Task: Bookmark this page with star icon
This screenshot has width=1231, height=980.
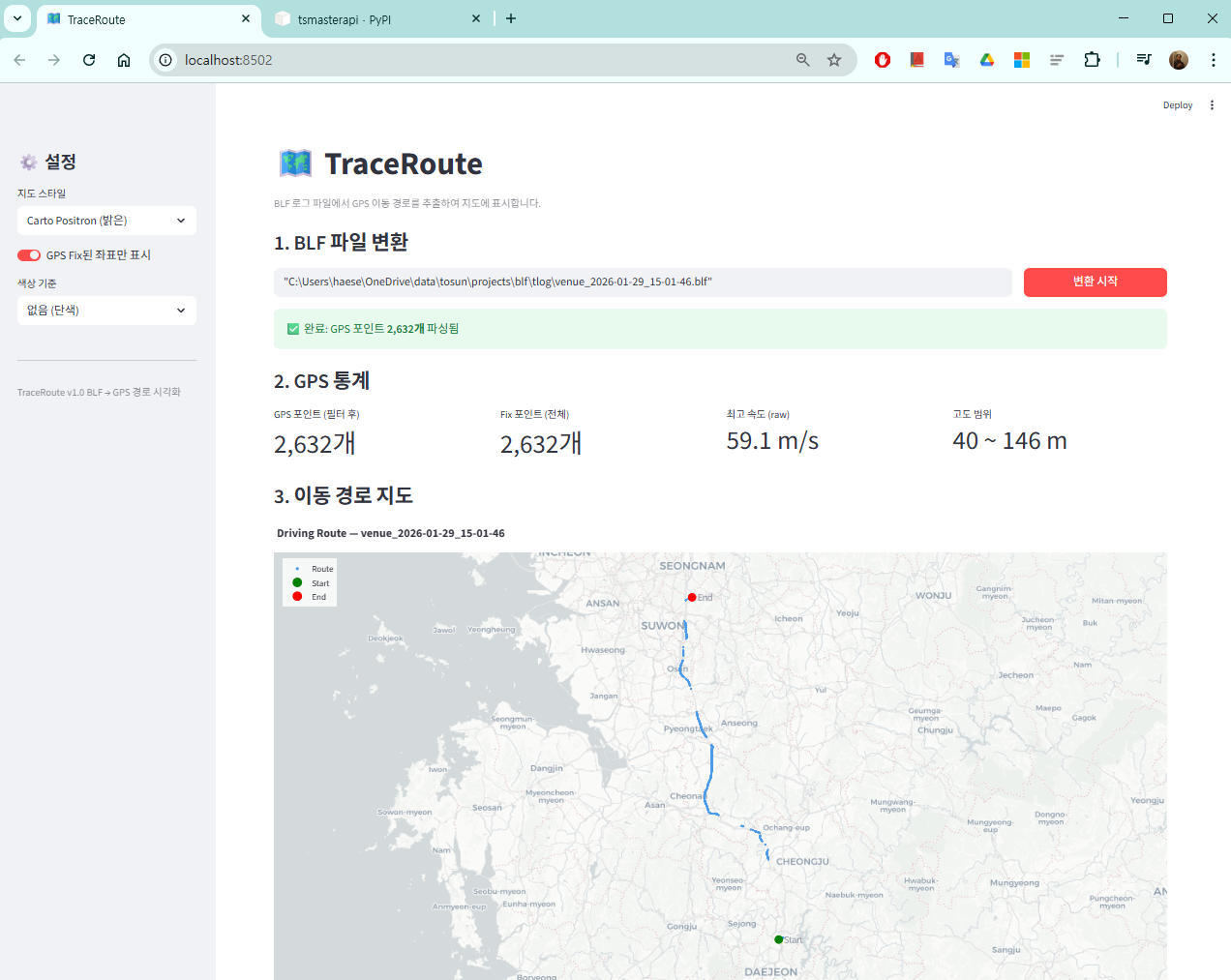Action: [x=834, y=60]
